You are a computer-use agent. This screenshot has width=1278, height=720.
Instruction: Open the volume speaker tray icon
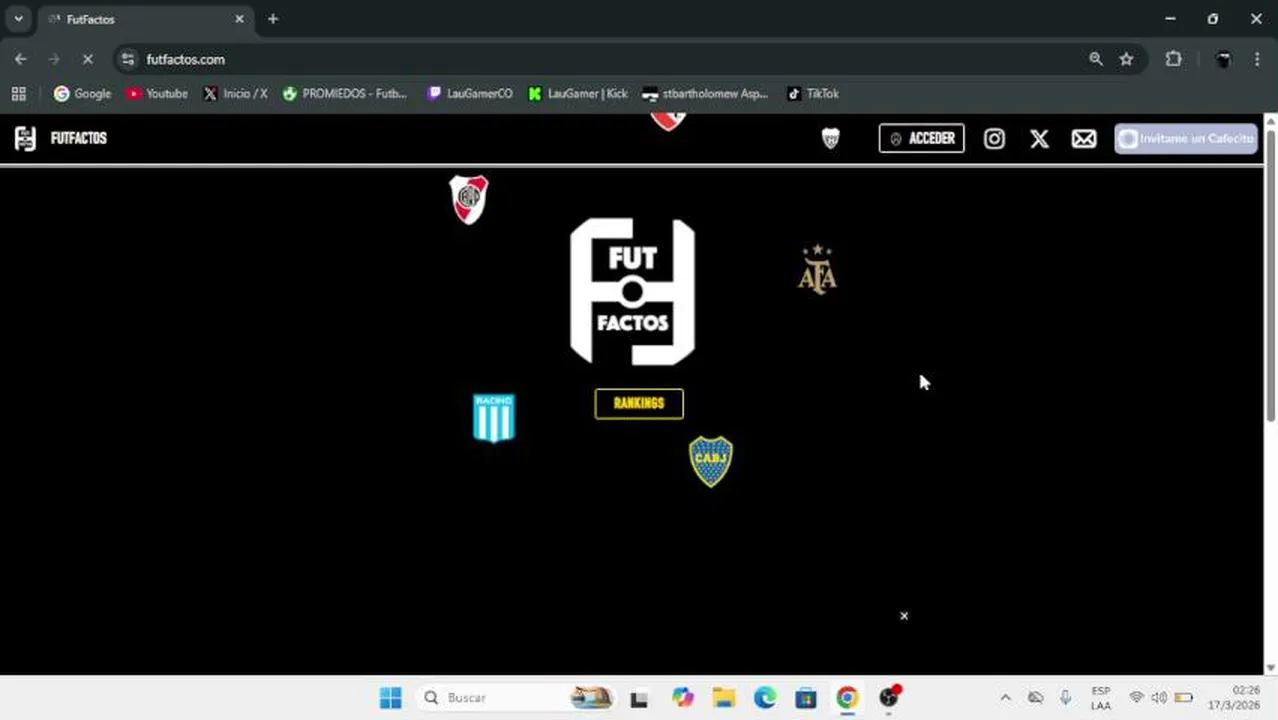(1159, 698)
